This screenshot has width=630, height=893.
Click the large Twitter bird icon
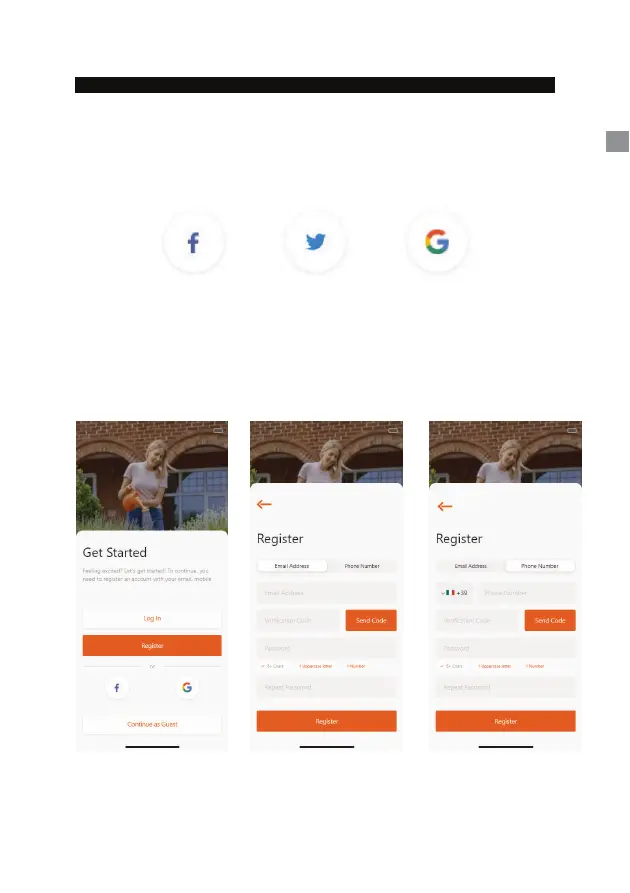(x=316, y=243)
